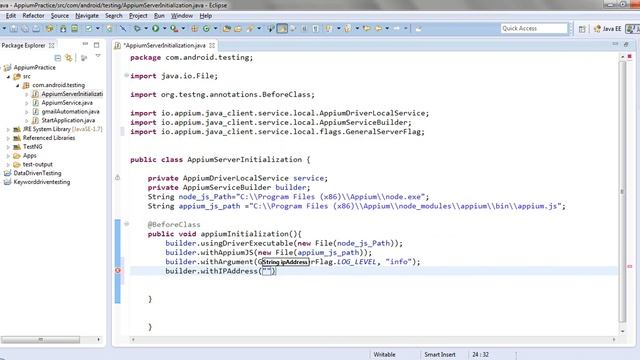Select gmailAutomation.java in the tree

click(70, 111)
